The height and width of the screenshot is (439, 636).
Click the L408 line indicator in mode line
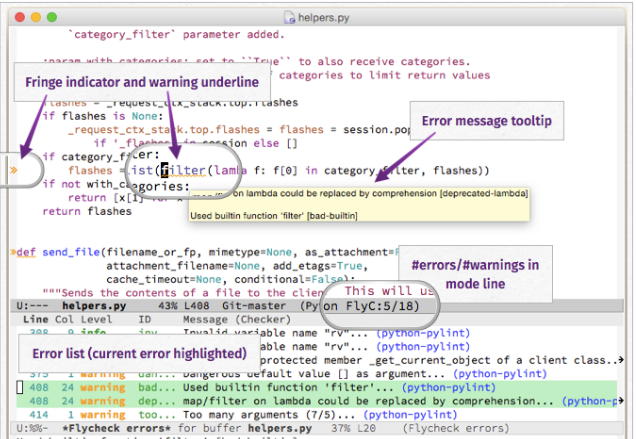pos(196,306)
